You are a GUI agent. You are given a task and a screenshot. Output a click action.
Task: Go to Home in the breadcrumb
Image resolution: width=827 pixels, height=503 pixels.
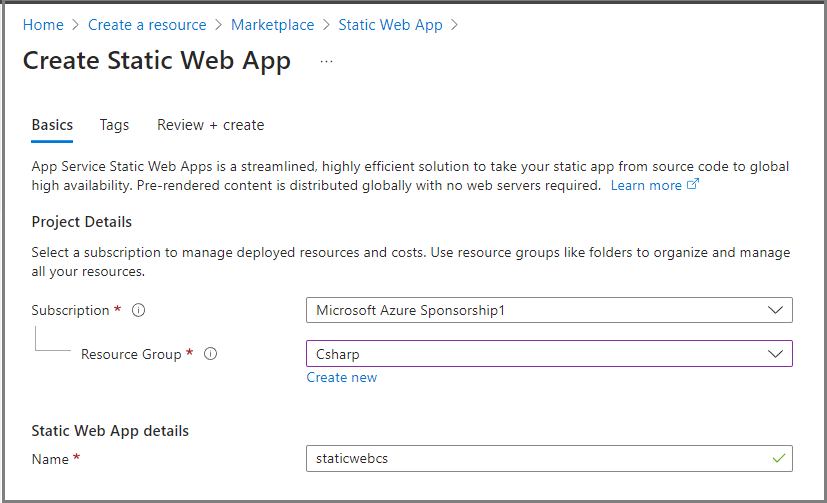pyautogui.click(x=43, y=25)
